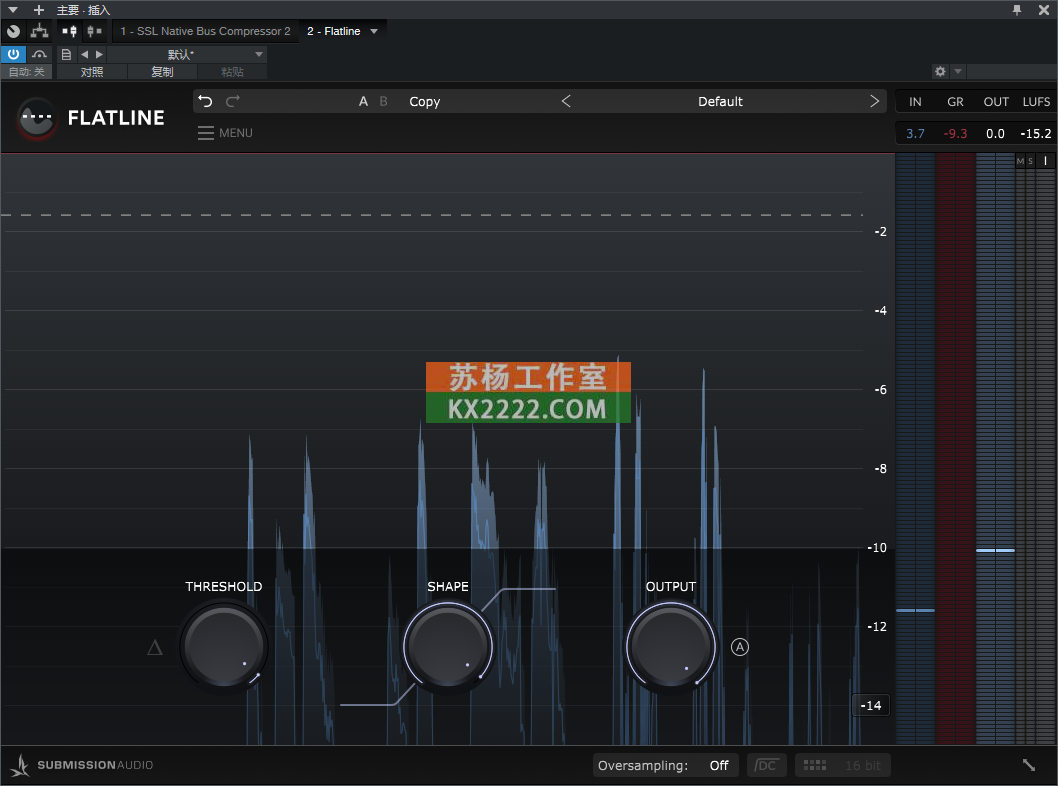This screenshot has width=1058, height=786.
Task: Click the routing tree icon
Action: pos(39,31)
